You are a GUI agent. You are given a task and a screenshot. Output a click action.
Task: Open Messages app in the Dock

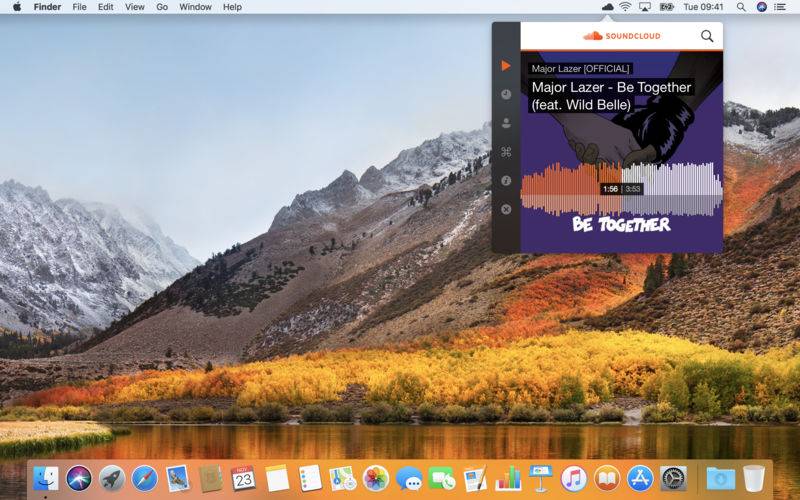409,479
